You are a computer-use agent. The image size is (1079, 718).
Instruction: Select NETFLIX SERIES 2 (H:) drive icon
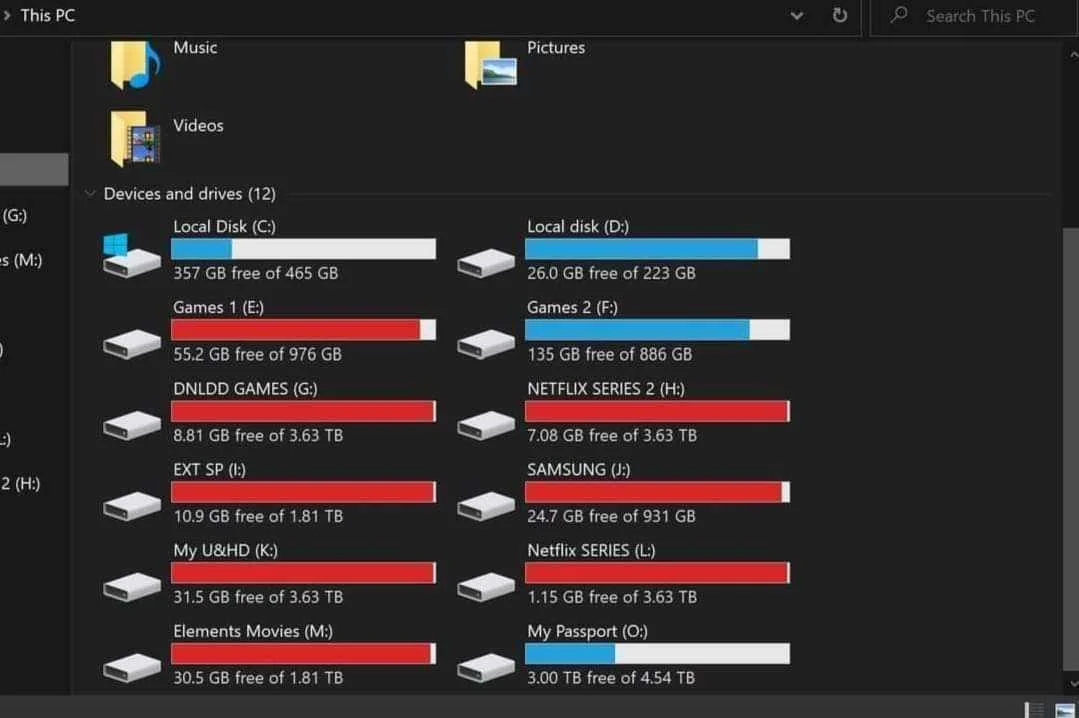[x=486, y=425]
